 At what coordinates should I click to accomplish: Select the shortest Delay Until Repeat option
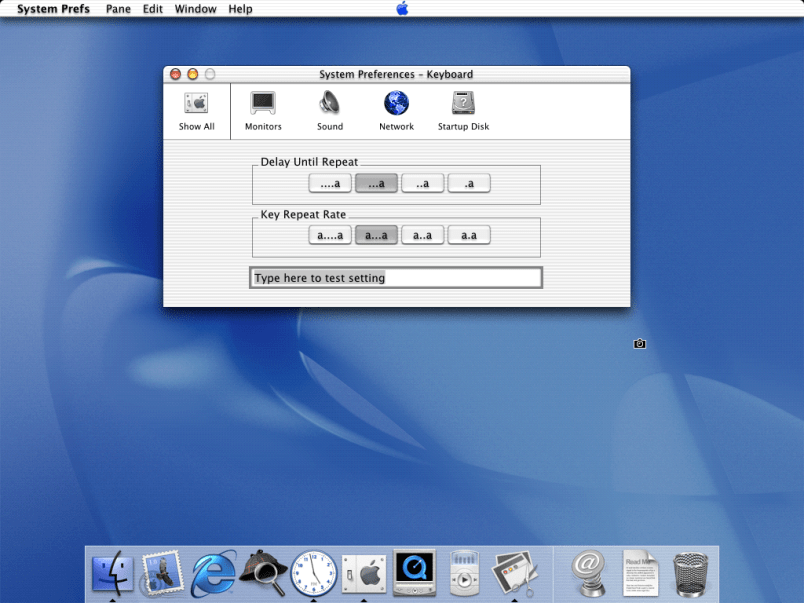tap(469, 183)
